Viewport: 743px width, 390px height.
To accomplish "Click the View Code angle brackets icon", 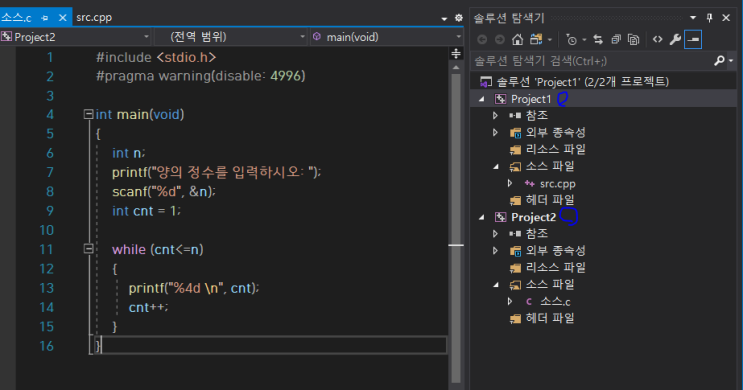I will pyautogui.click(x=657, y=40).
